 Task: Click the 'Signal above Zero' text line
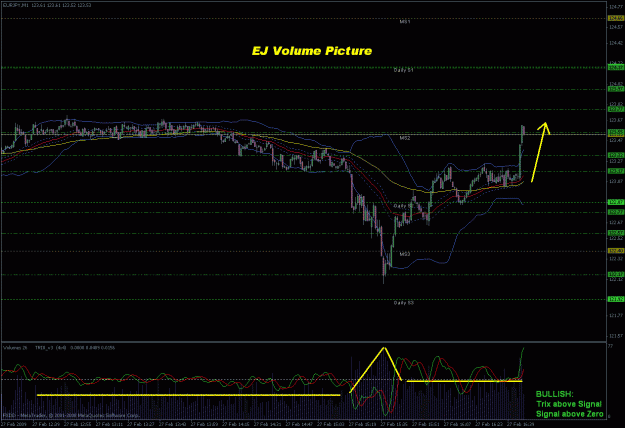click(570, 414)
